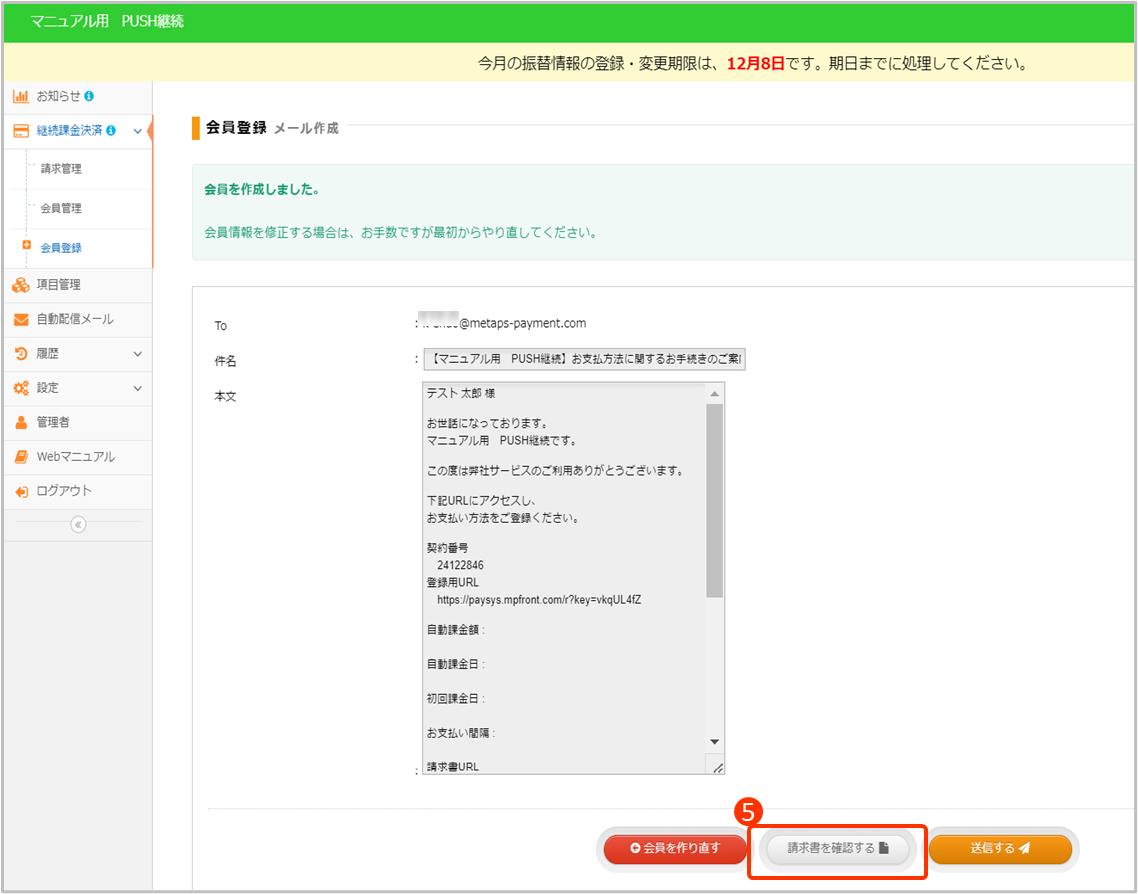Click the お知らせ bar chart icon
Viewport: 1138px width, 894px height.
(x=20, y=97)
